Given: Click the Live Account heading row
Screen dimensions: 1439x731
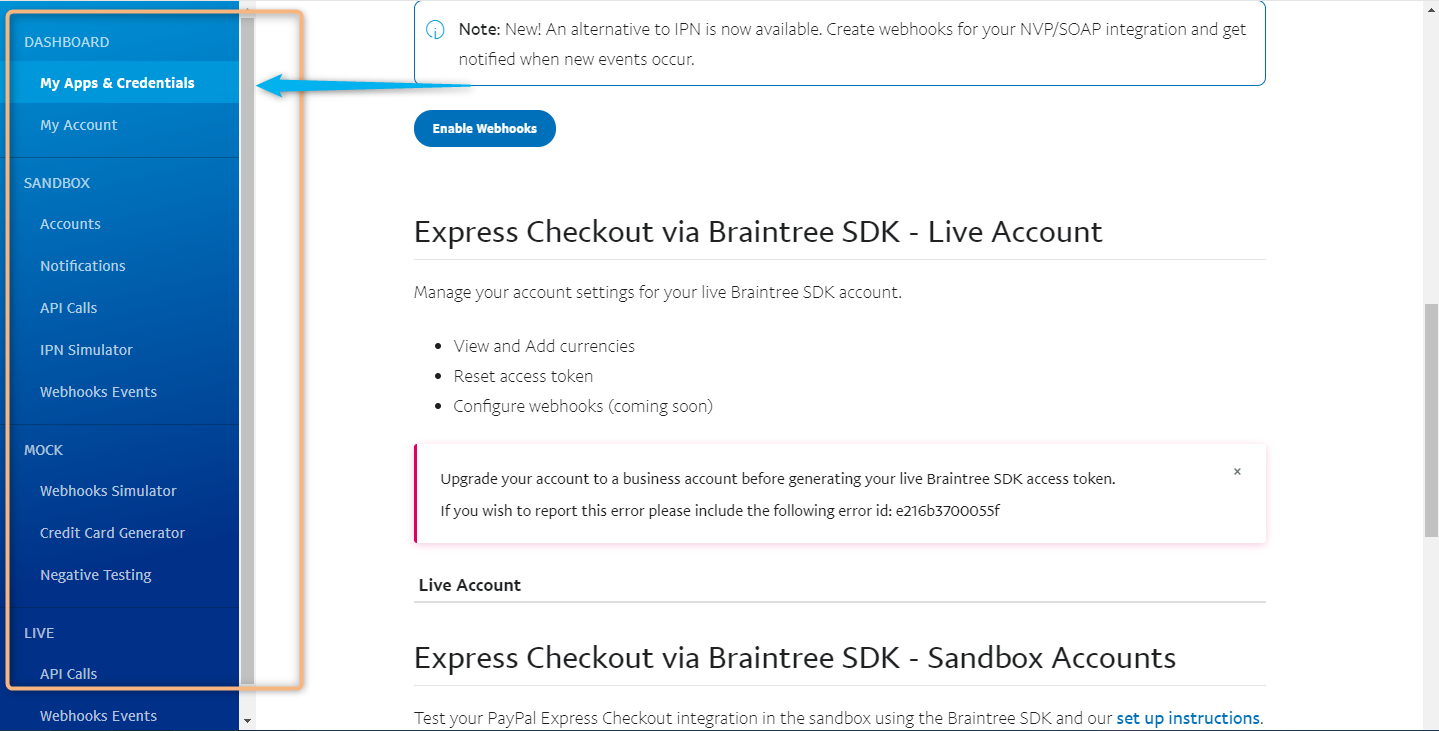Looking at the screenshot, I should pos(840,585).
